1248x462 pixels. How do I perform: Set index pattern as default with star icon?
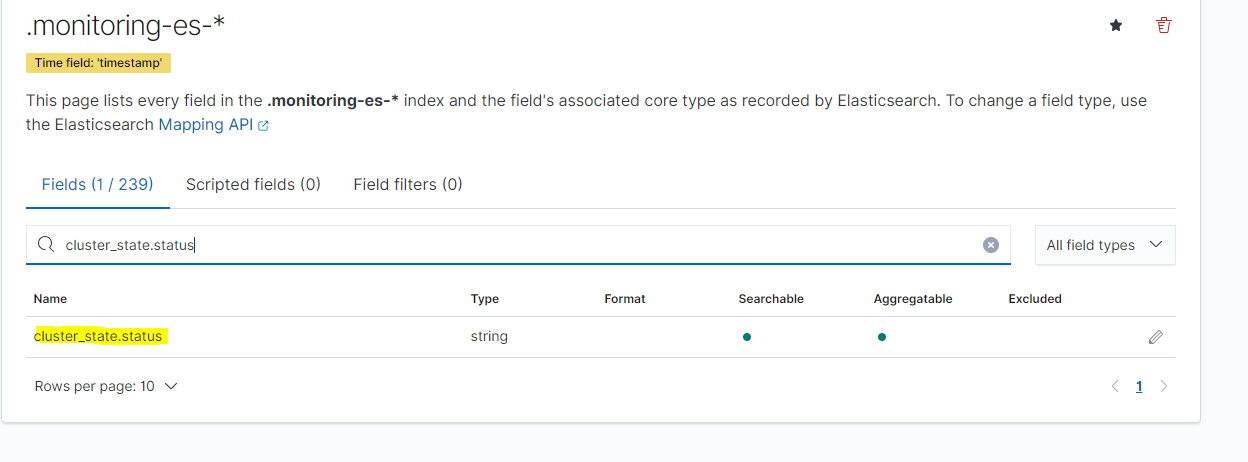1116,26
